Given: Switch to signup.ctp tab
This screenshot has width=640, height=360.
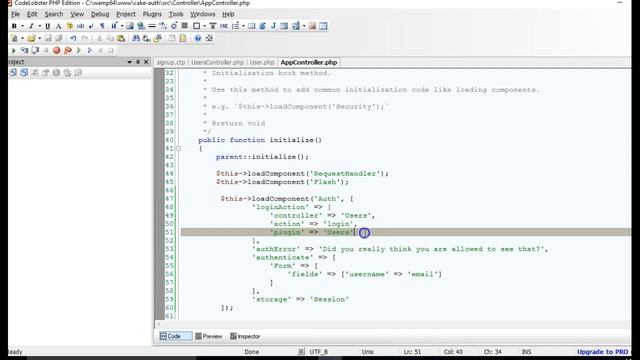Looking at the screenshot, I should (x=171, y=62).
